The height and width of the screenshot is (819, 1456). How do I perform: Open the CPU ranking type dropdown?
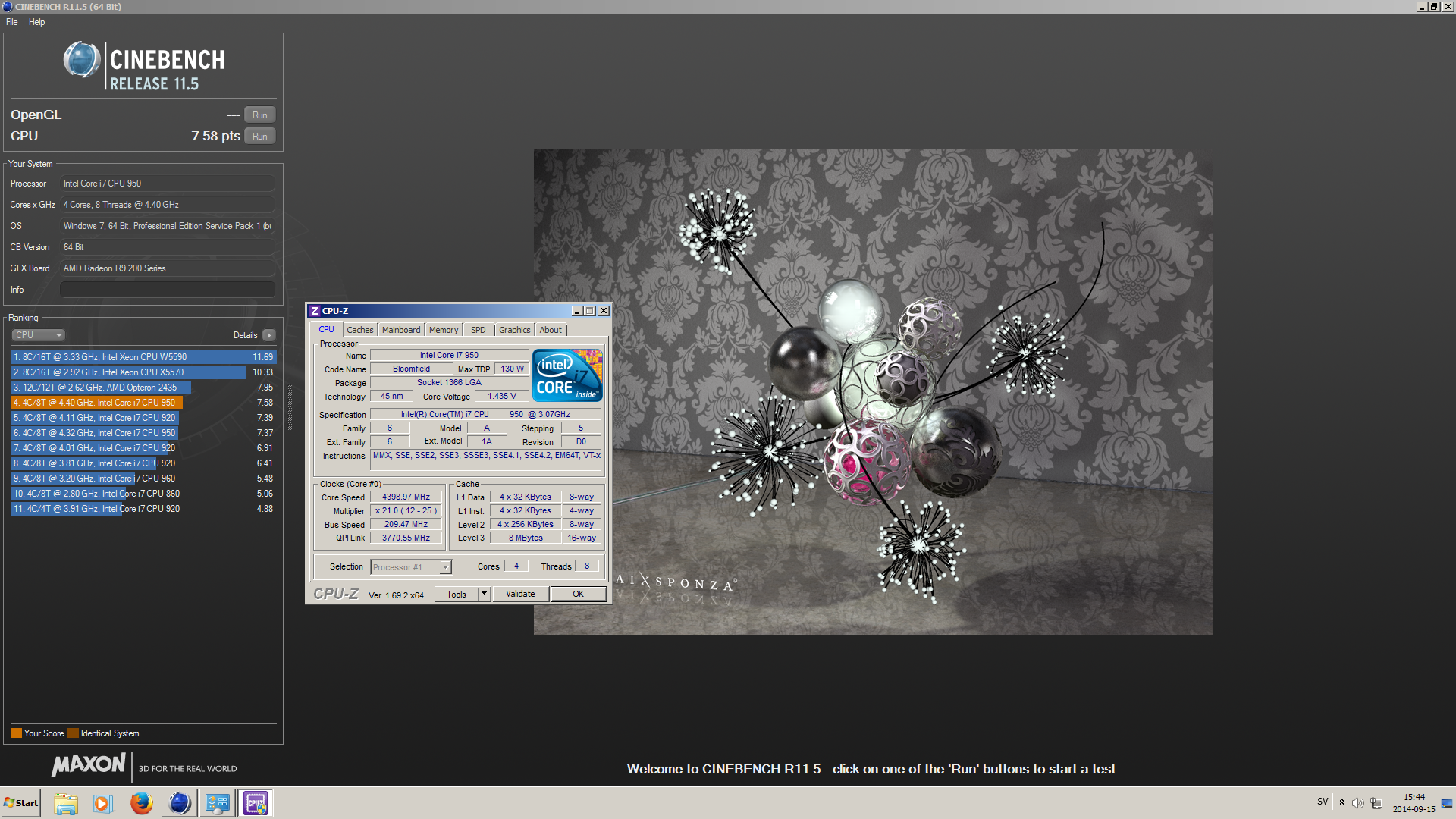(x=38, y=335)
